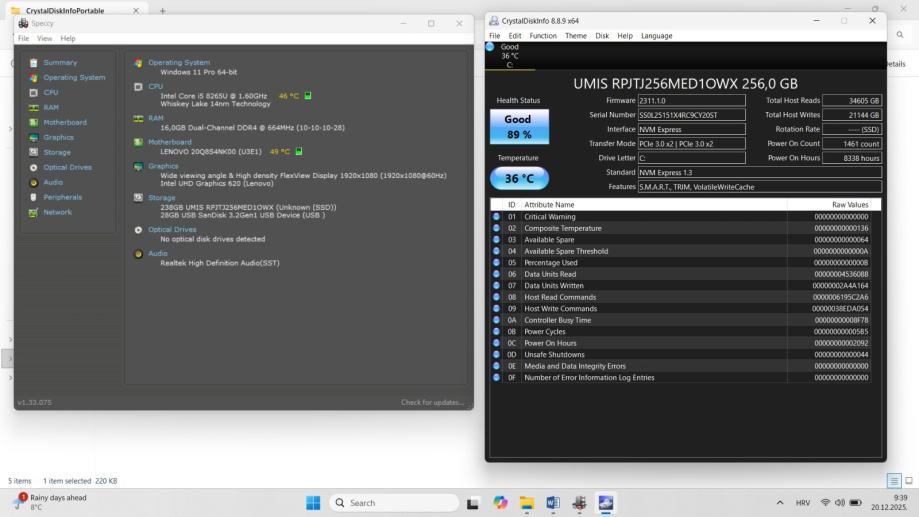Click Operating System heading link in summary
This screenshot has width=919, height=517.
(179, 62)
